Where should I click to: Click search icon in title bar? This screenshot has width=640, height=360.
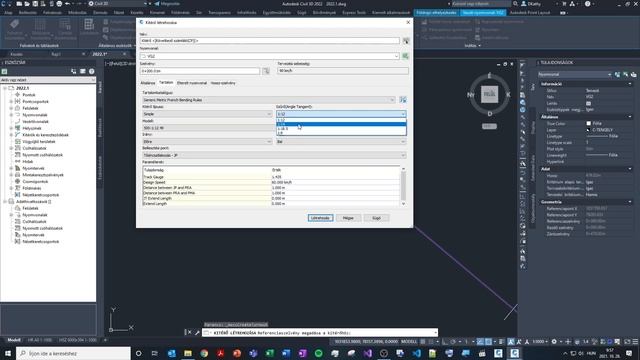516,4
